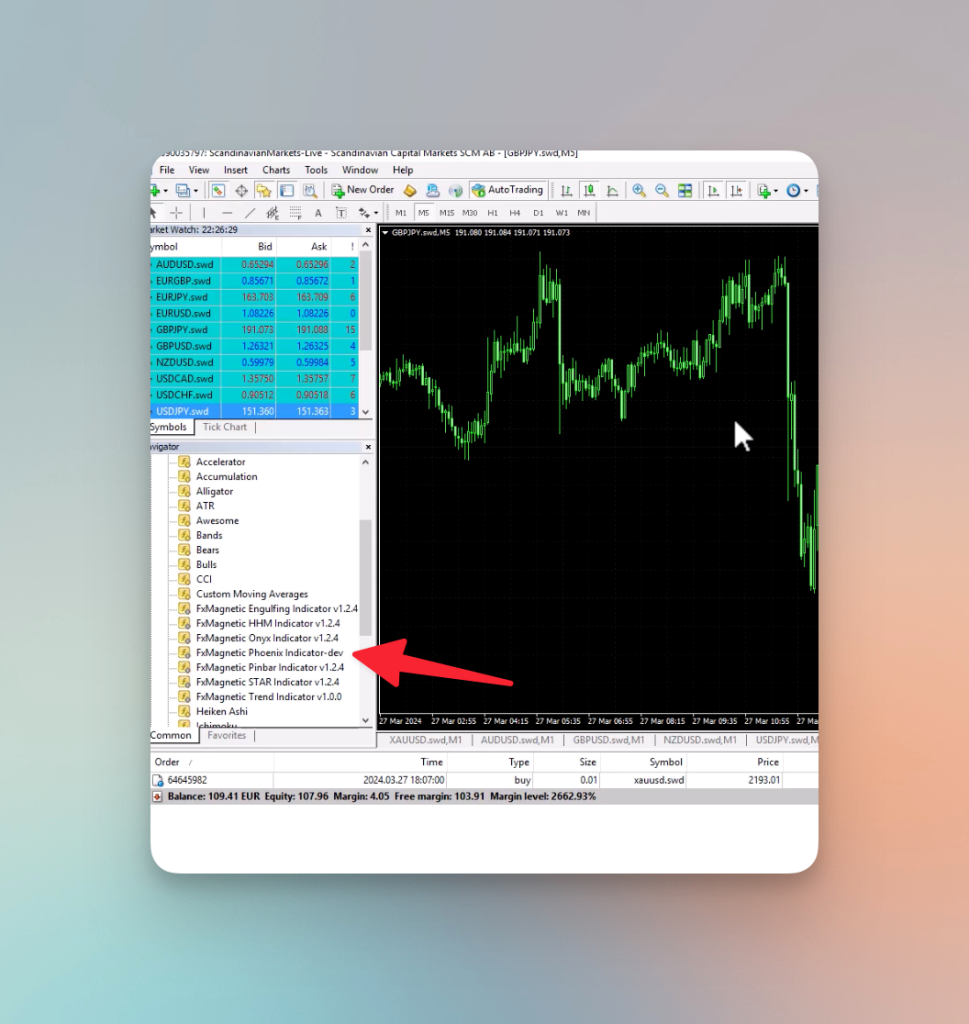
Task: Switch chart to candlestick view
Action: [589, 190]
